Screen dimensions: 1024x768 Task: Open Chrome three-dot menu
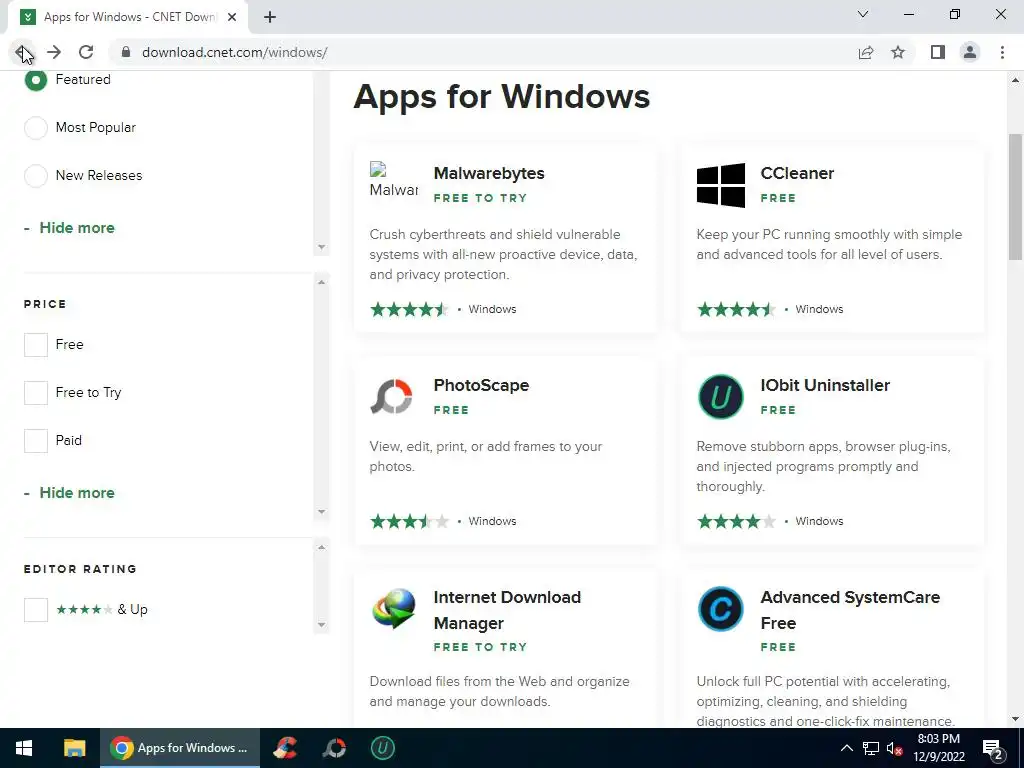(1002, 52)
